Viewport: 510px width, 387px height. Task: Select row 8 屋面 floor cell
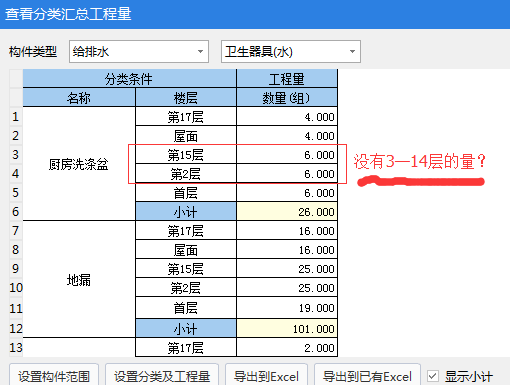click(x=186, y=250)
